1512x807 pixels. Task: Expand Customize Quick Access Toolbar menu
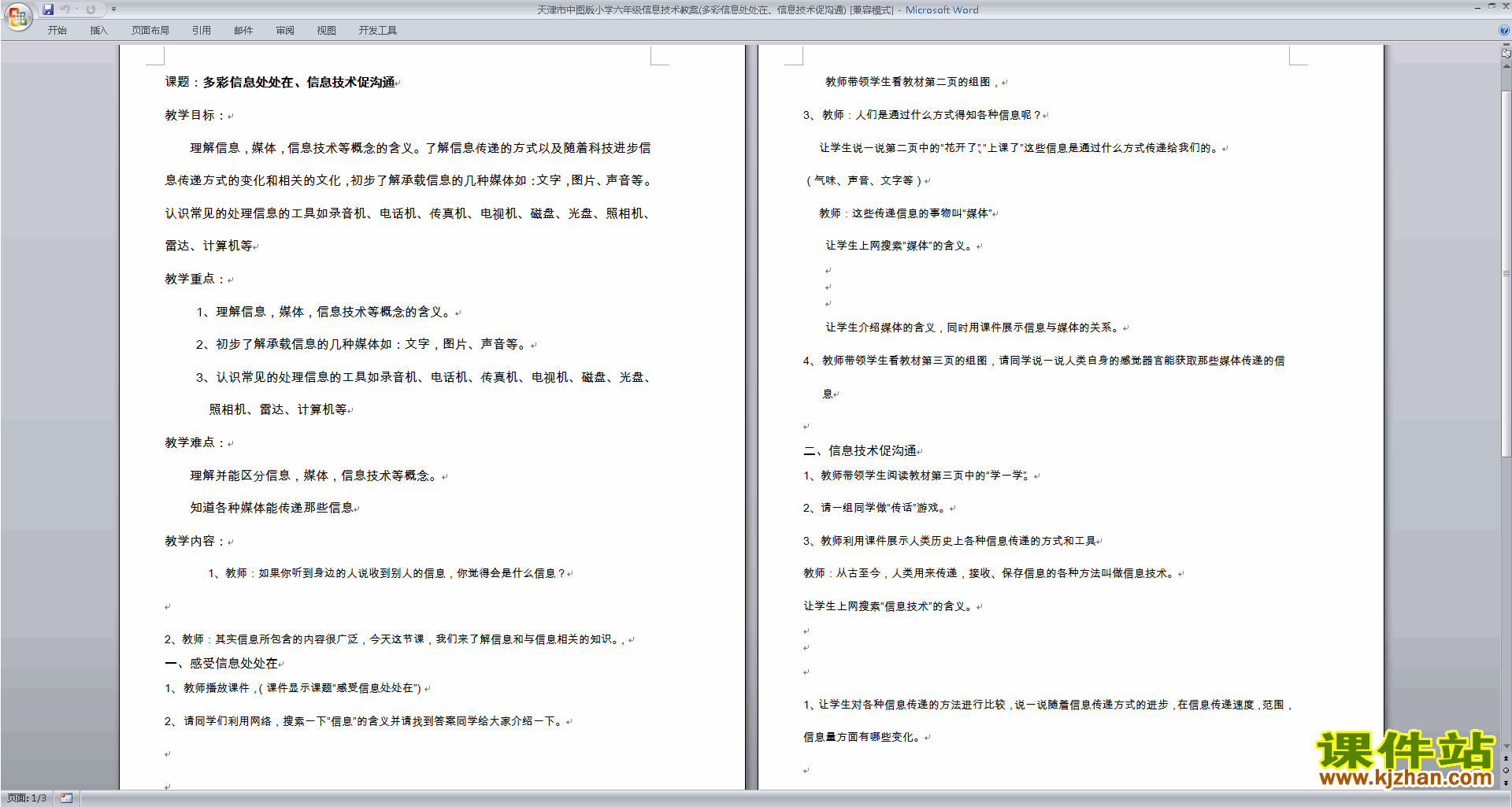tap(113, 9)
